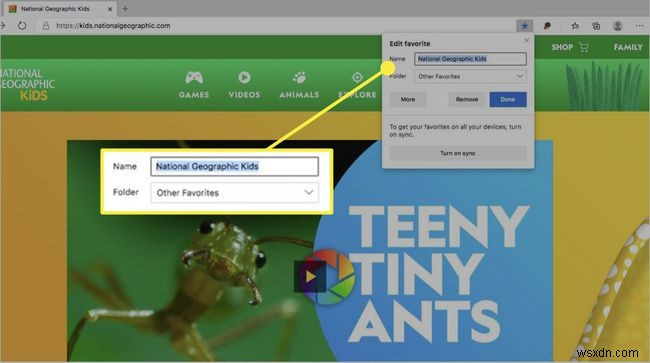
Task: Click the red extension icon in toolbar
Action: 547,26
